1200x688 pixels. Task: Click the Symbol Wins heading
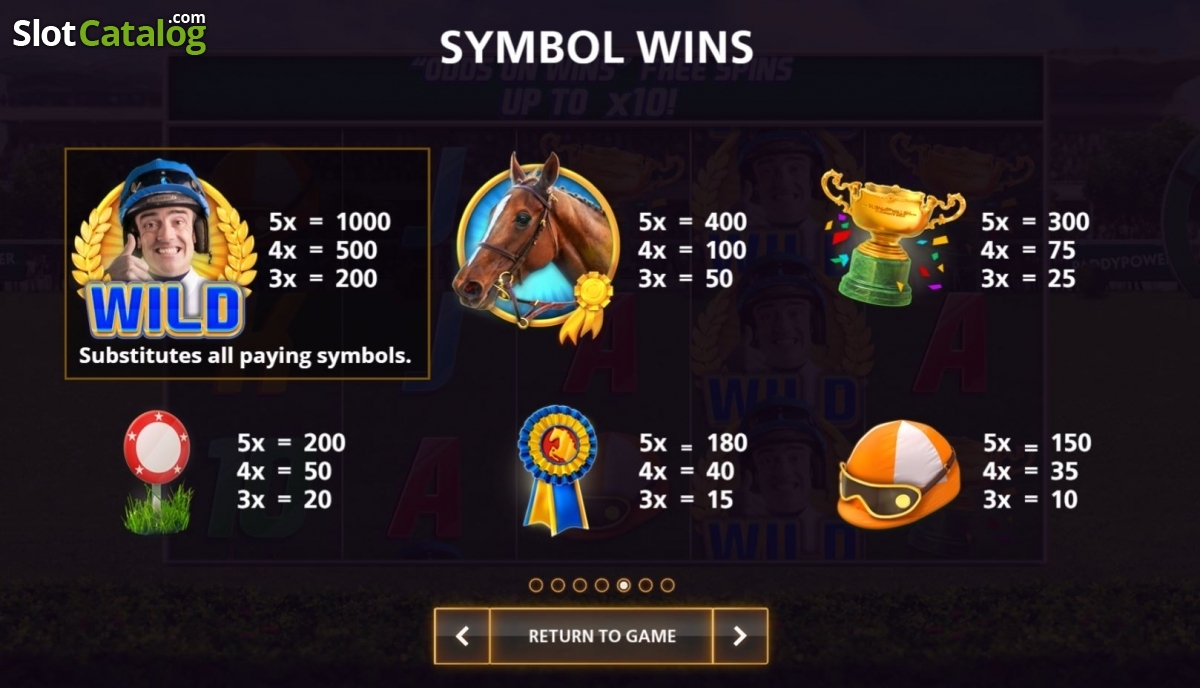click(597, 46)
